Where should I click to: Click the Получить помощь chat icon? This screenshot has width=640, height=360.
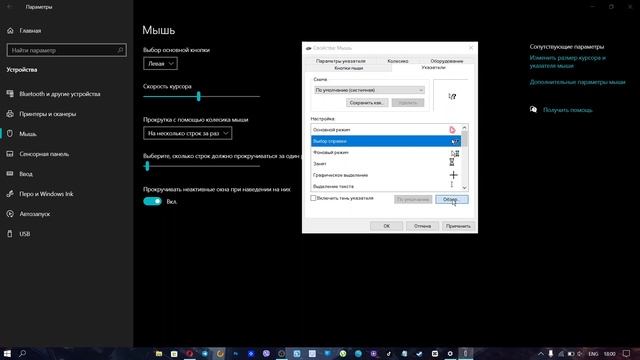pyautogui.click(x=533, y=109)
